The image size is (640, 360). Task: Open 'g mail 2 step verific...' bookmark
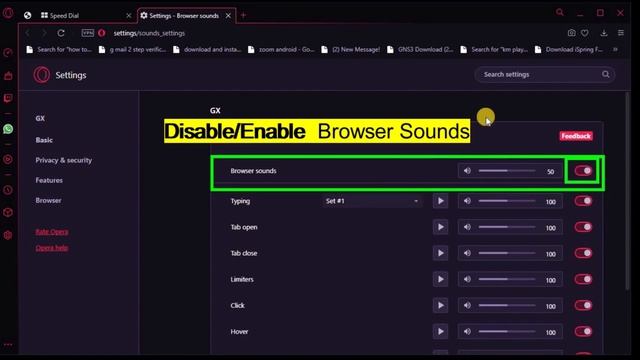pos(133,49)
